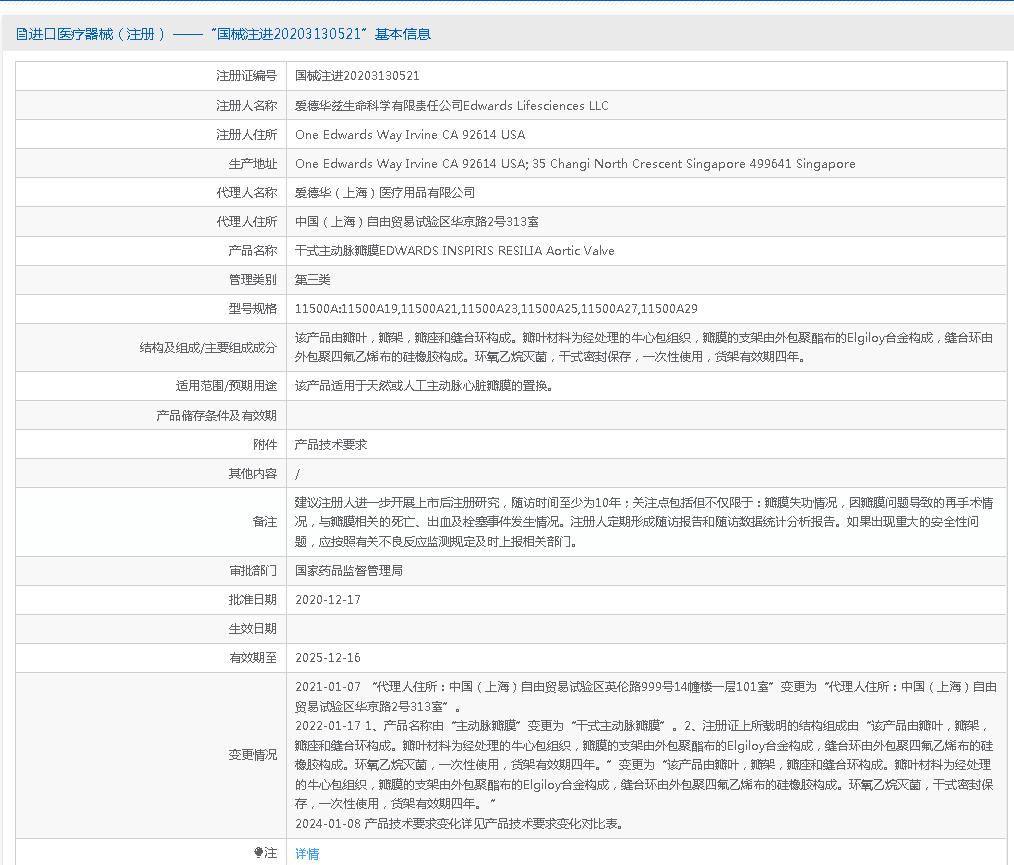The image size is (1014, 865).
Task: Click the 管理类别 value 第三类
Action: coord(313,279)
